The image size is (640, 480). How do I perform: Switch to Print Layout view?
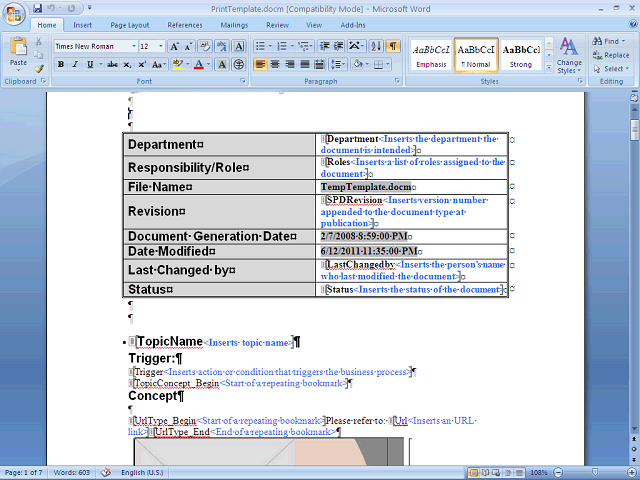(x=474, y=473)
